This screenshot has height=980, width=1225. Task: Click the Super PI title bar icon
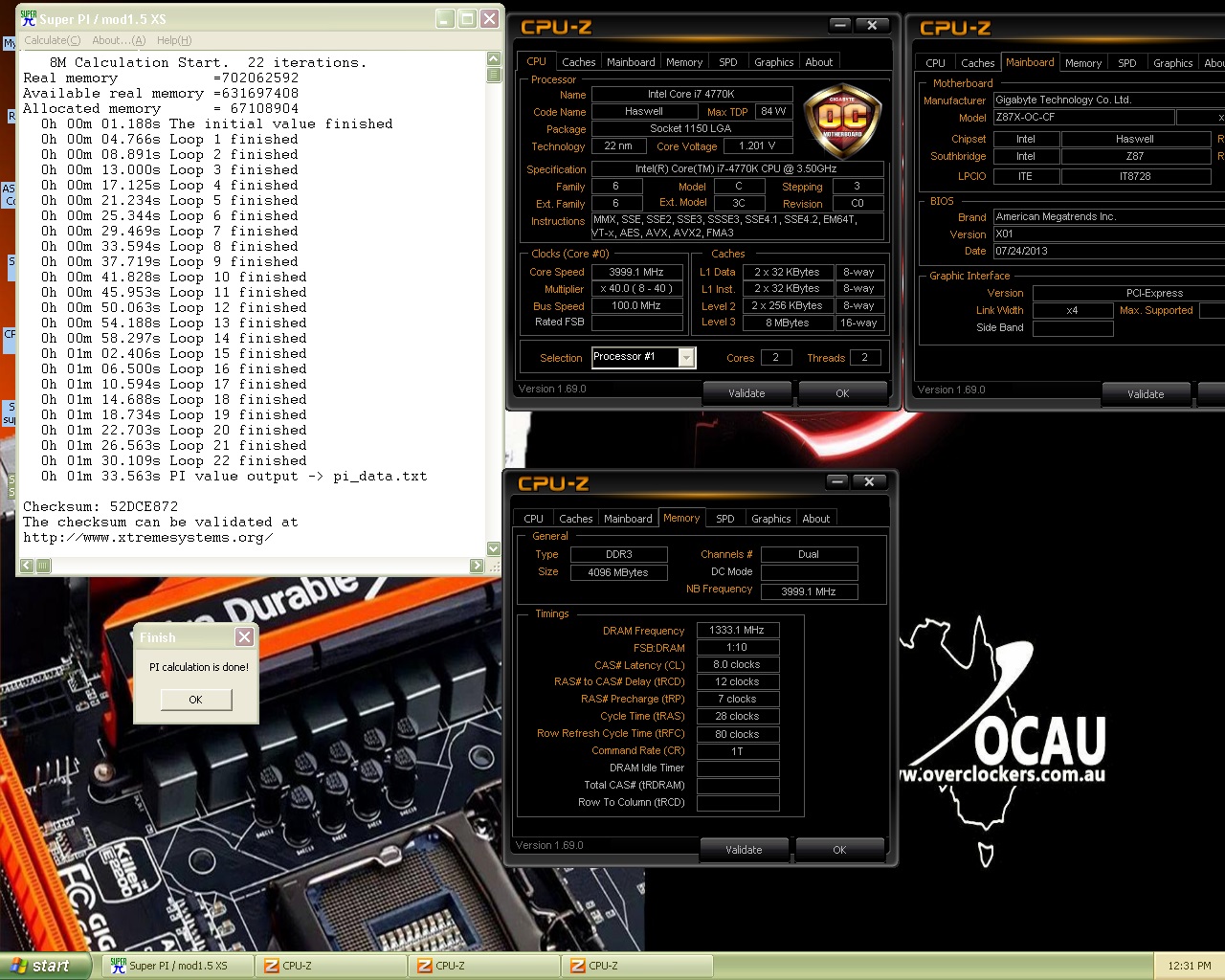[28, 18]
